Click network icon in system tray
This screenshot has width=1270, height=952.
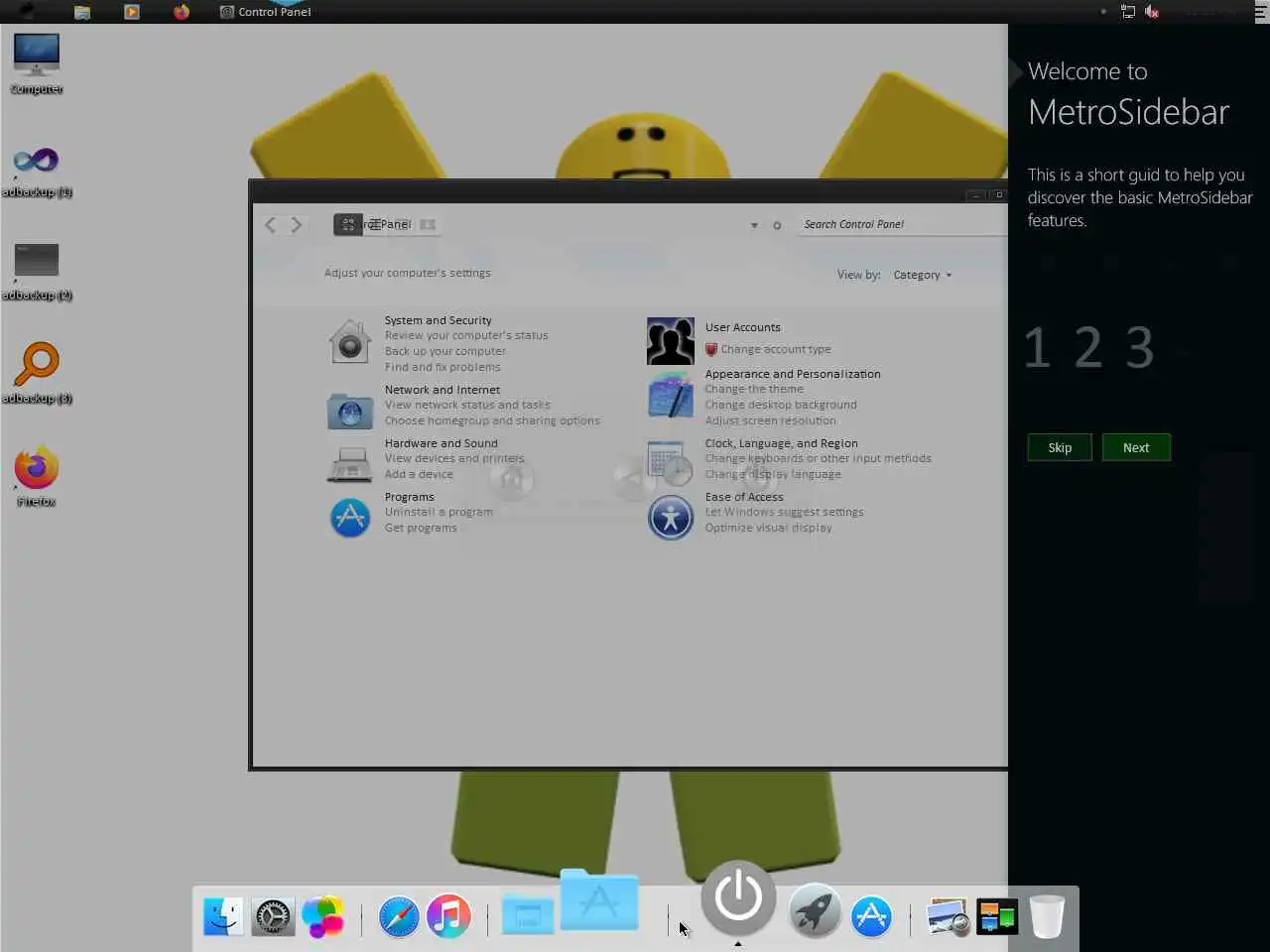[1128, 12]
